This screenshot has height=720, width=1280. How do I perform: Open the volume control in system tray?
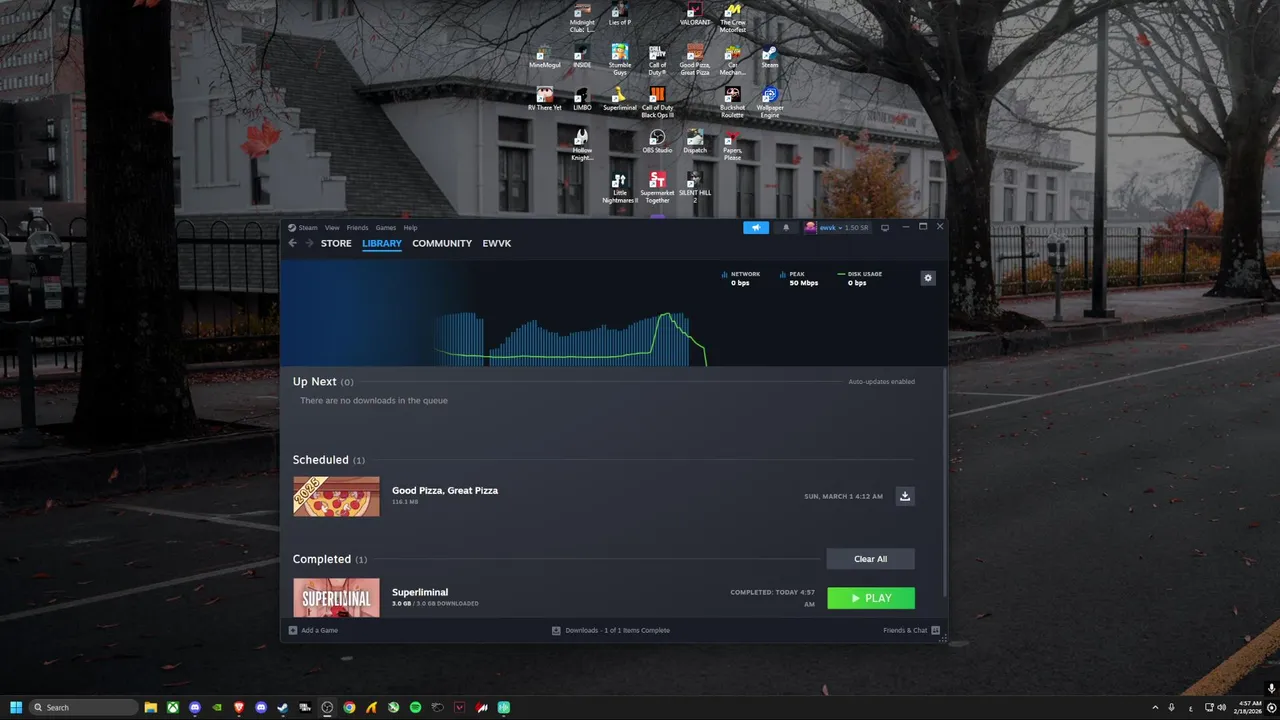[x=1222, y=707]
